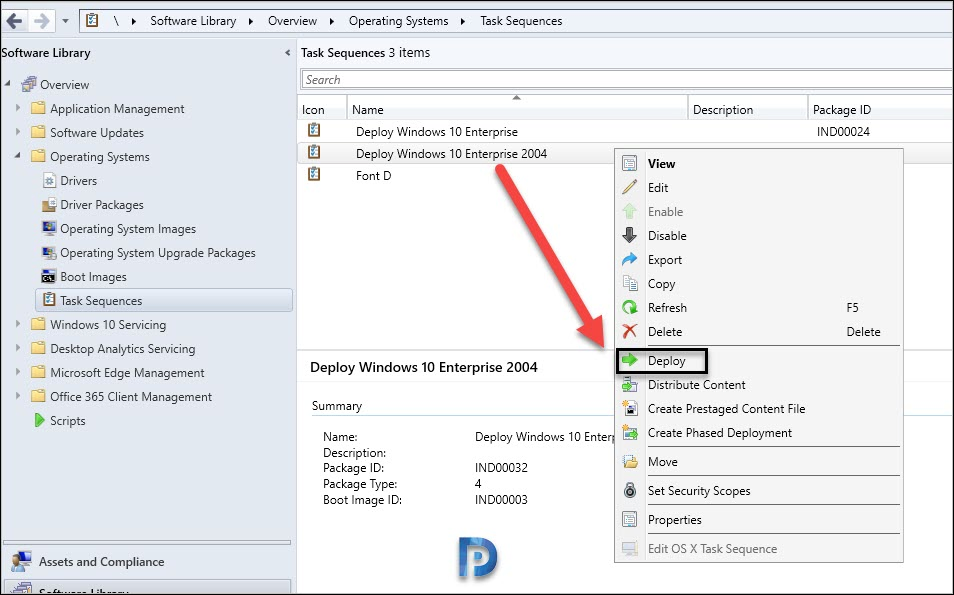Click Software Library in the breadcrumb
The image size is (954, 595).
click(x=193, y=21)
